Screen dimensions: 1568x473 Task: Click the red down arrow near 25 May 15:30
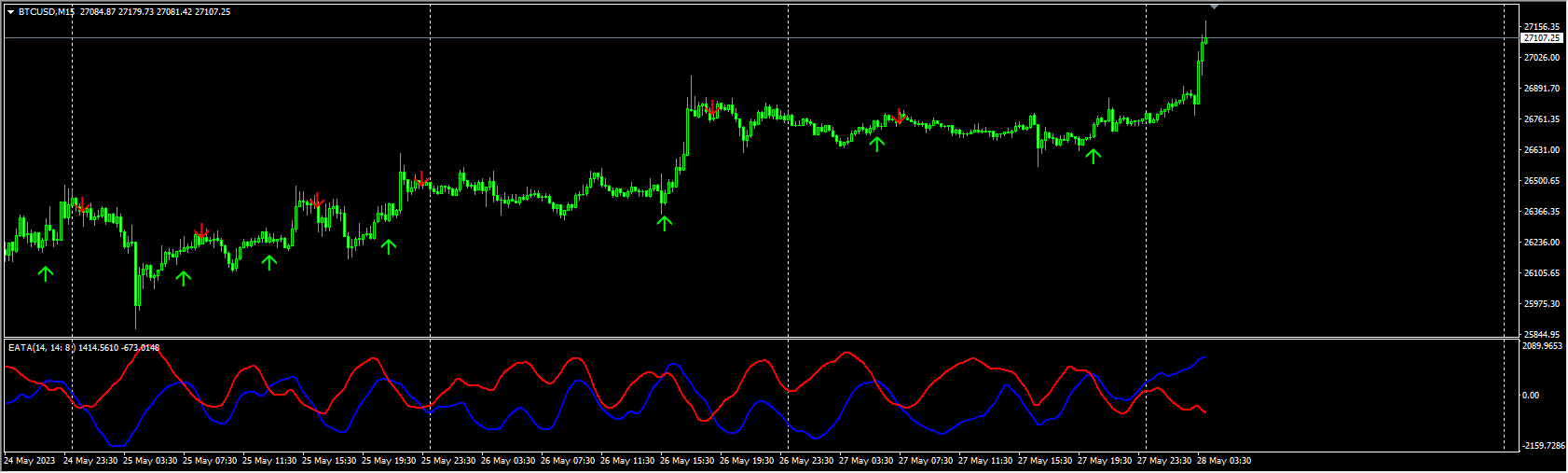317,200
